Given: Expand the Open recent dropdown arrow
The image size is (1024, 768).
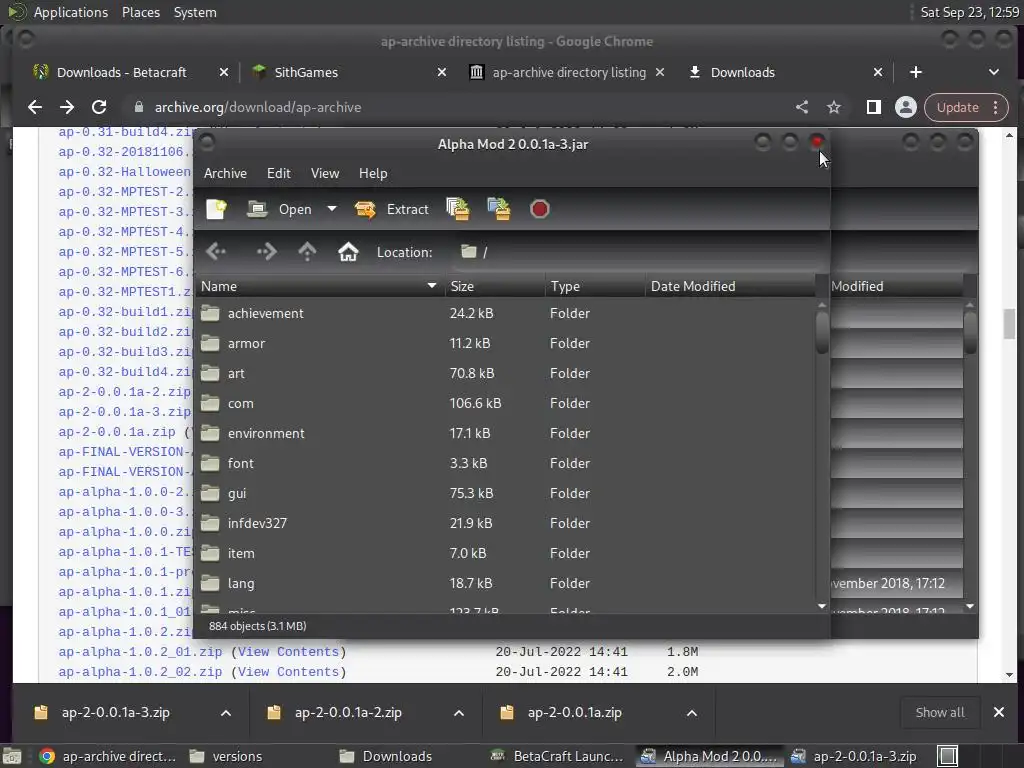Looking at the screenshot, I should [x=332, y=209].
